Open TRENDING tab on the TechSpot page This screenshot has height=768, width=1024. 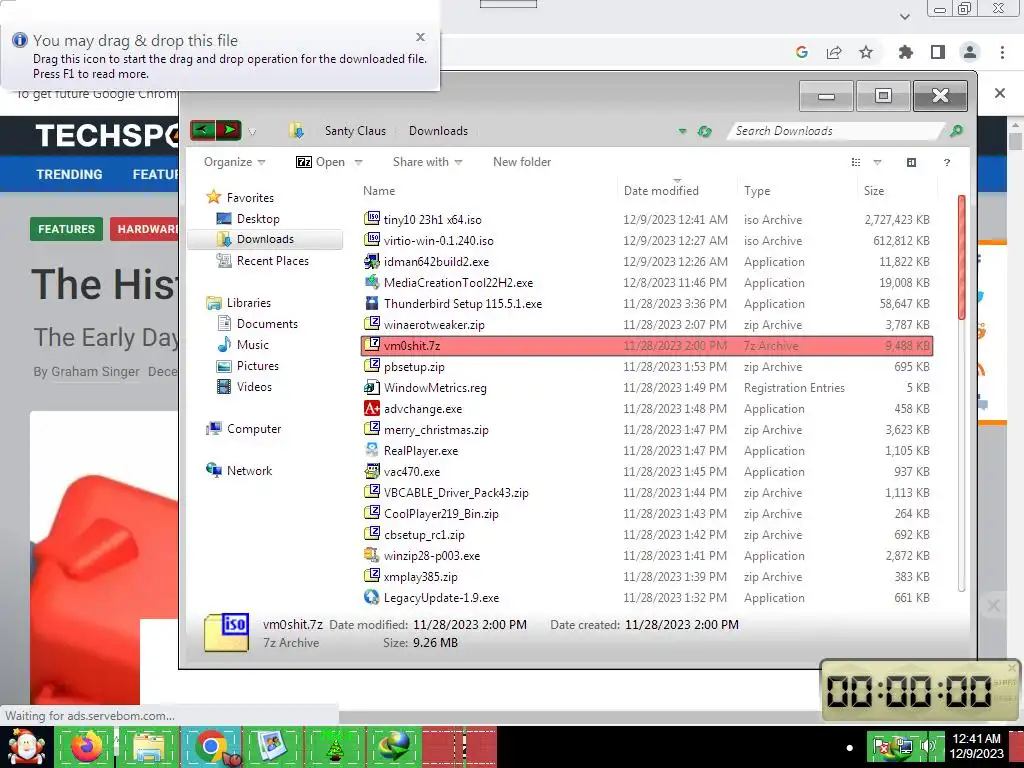point(69,174)
